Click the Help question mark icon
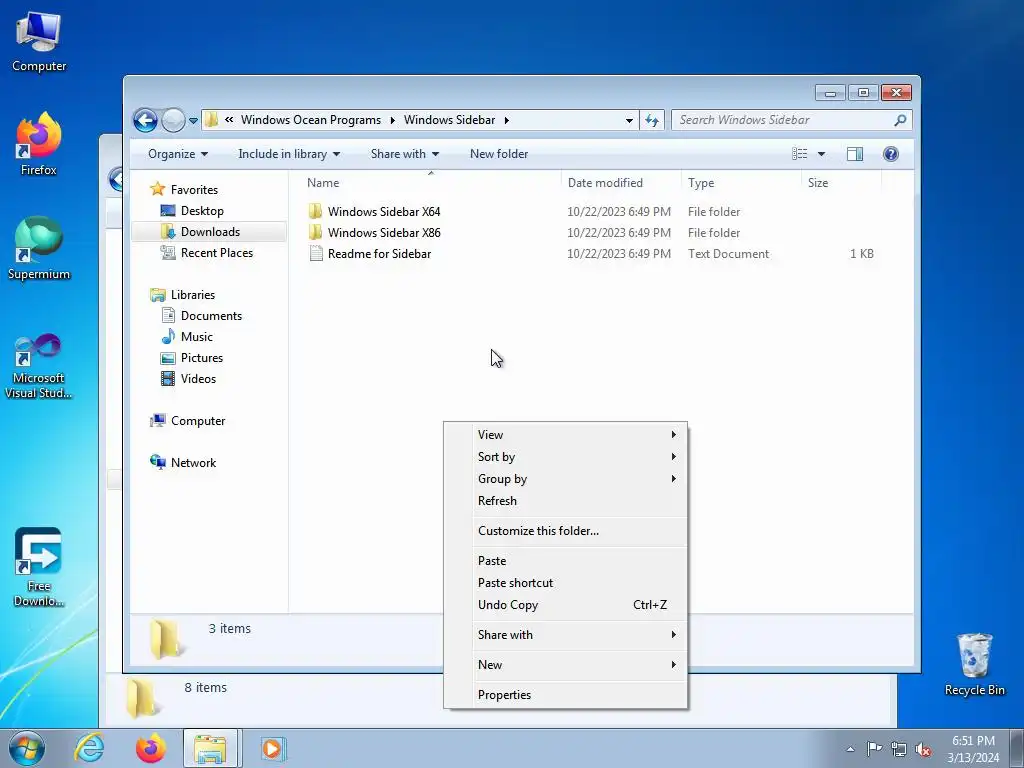Image resolution: width=1024 pixels, height=768 pixels. [891, 154]
